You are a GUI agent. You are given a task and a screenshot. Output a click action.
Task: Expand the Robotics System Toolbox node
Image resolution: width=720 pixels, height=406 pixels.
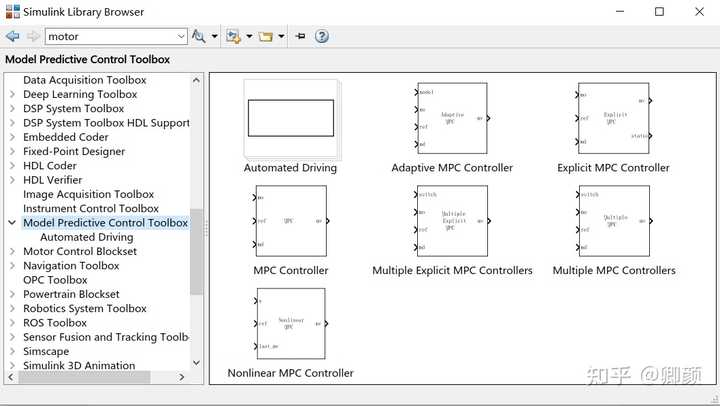coord(12,308)
